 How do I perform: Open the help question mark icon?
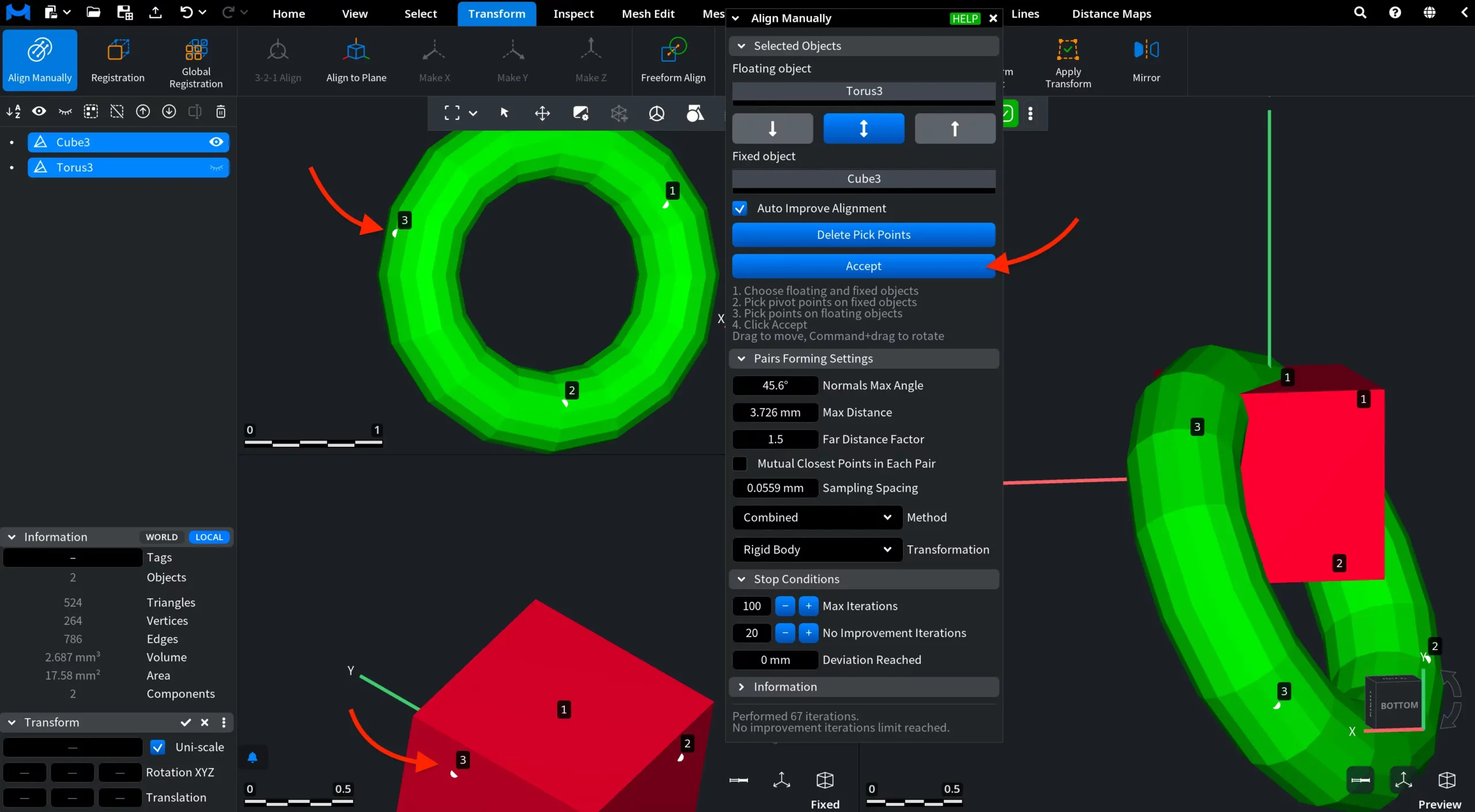pos(1394,13)
